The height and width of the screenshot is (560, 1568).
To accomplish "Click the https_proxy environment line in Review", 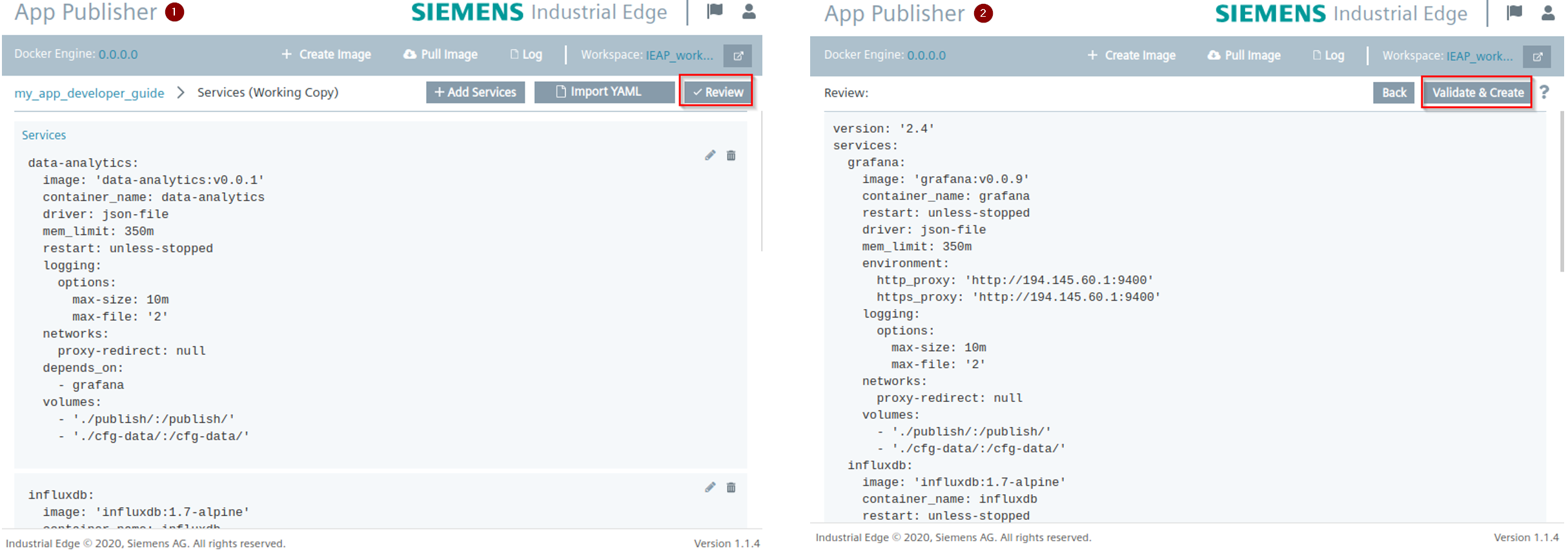I will click(x=1019, y=297).
